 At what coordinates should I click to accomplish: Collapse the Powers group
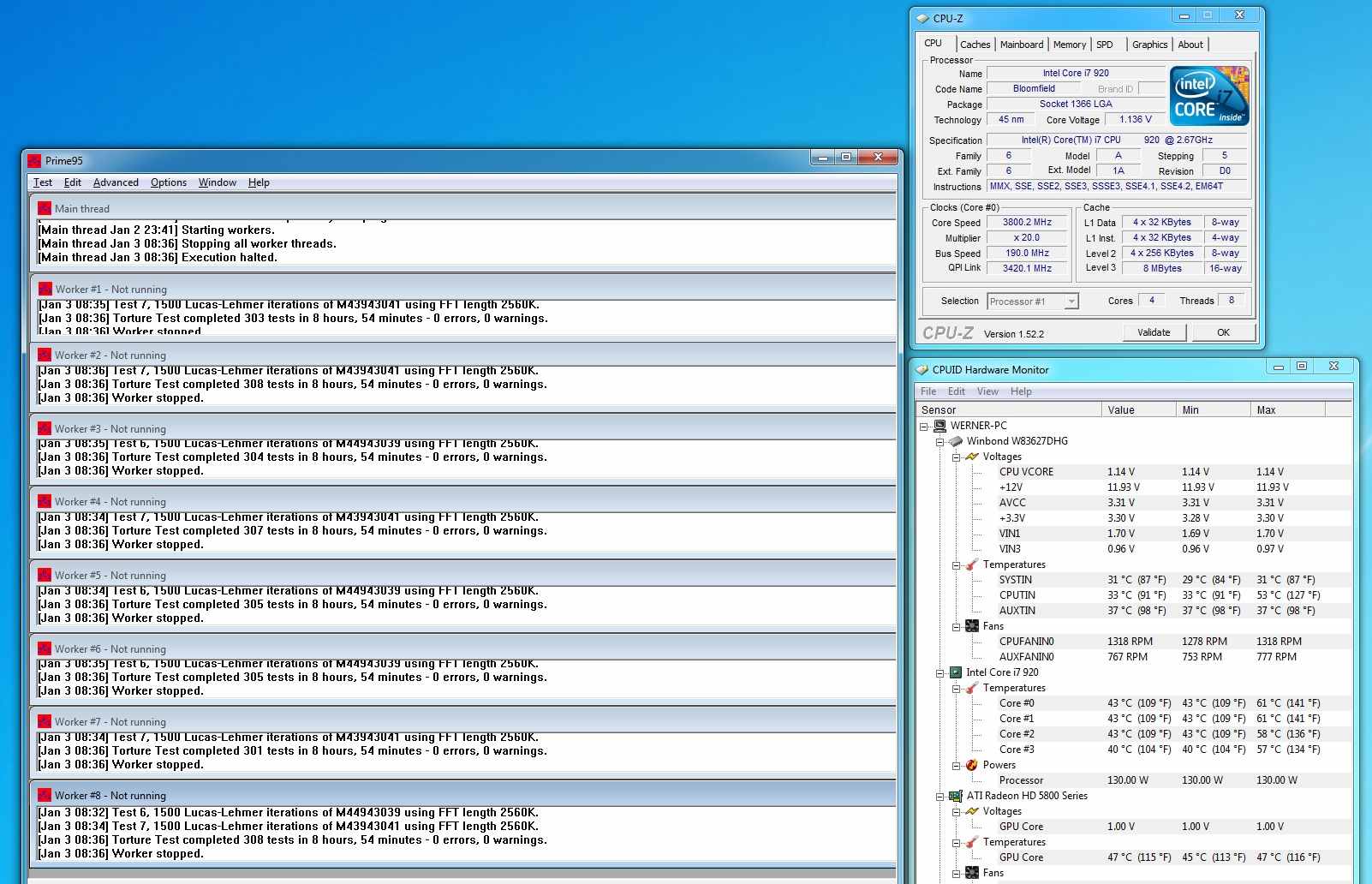coord(957,766)
